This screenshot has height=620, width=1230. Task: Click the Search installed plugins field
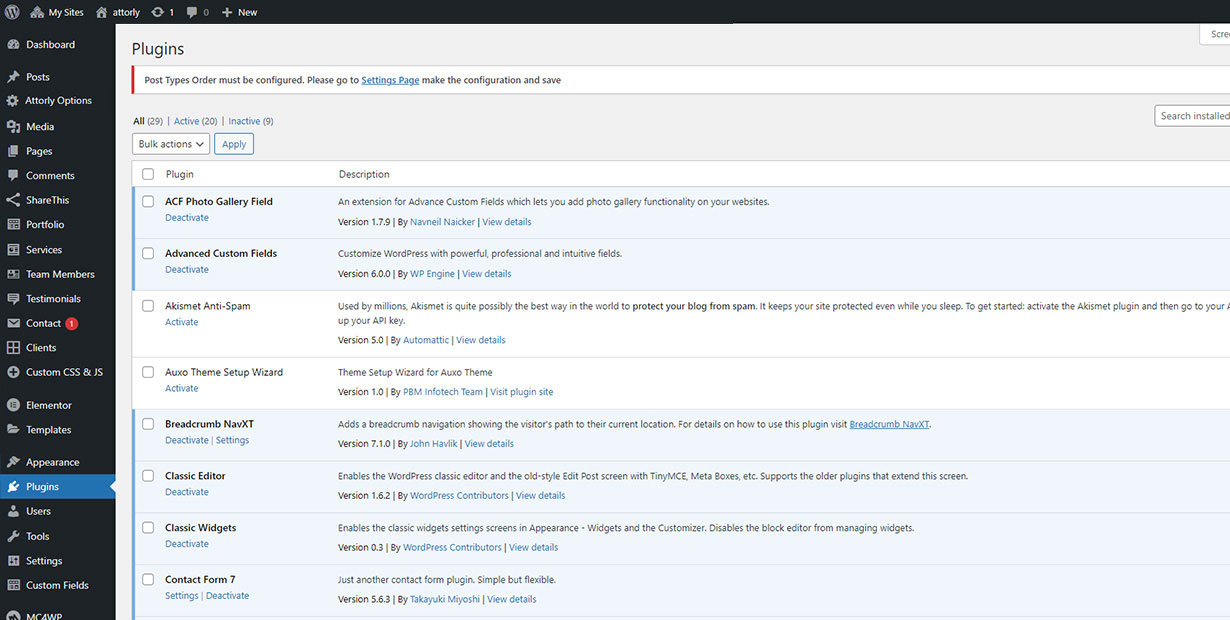(x=1193, y=116)
